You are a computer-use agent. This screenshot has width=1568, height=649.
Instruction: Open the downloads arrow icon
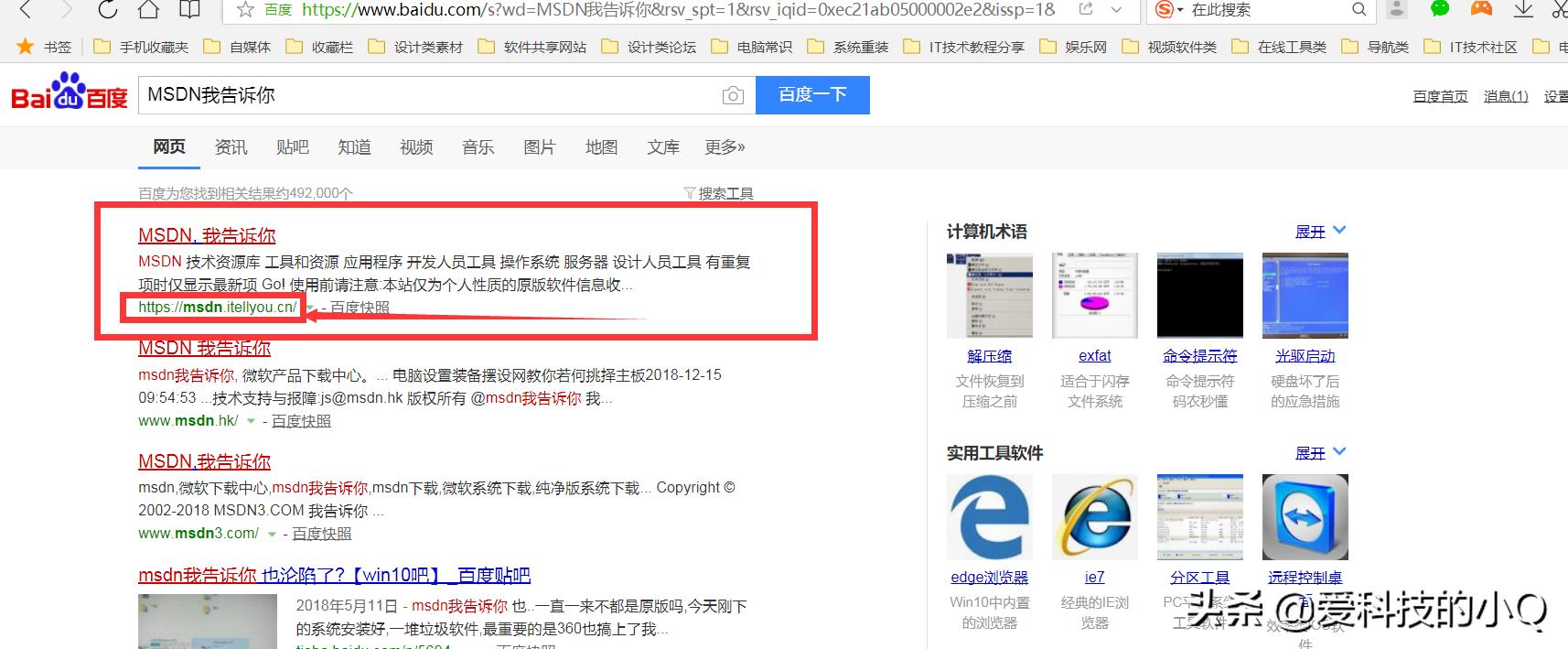1523,9
